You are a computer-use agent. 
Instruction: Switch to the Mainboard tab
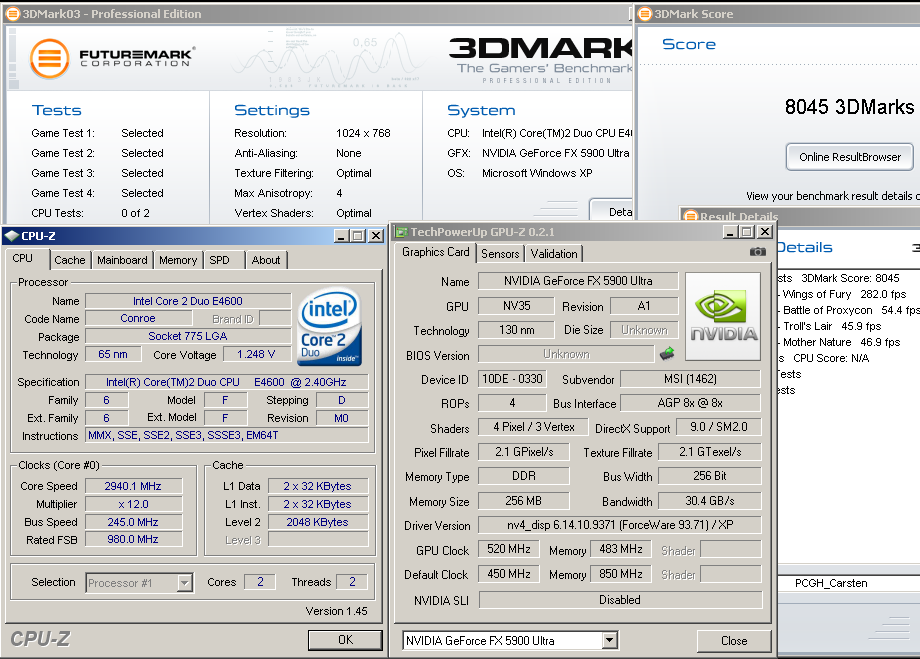122,260
